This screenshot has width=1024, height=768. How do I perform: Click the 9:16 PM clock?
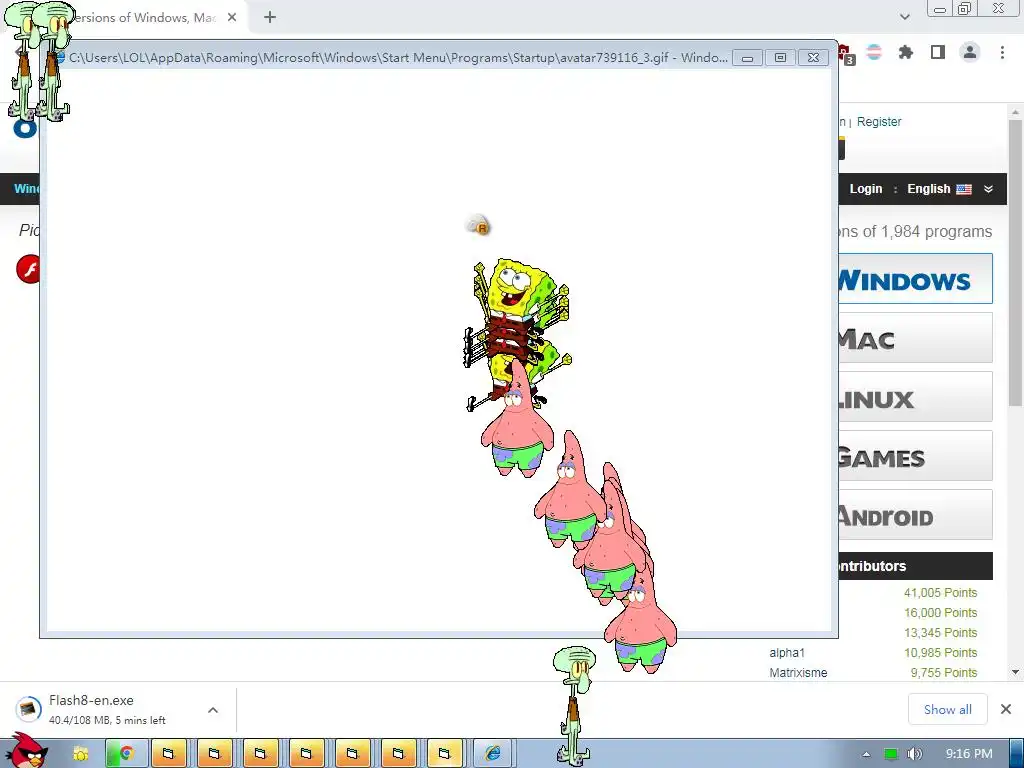pos(969,754)
